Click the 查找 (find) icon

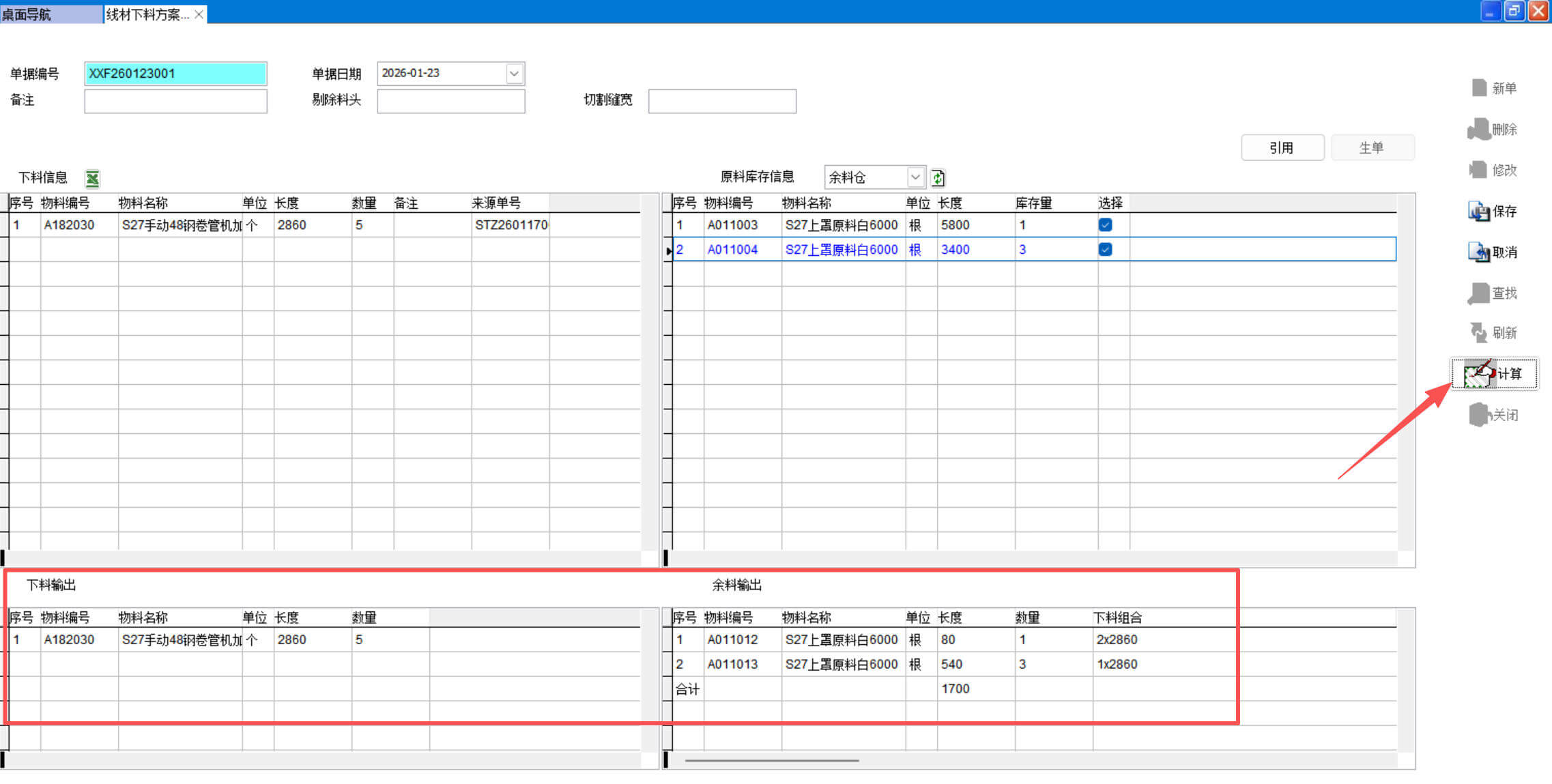(x=1478, y=293)
